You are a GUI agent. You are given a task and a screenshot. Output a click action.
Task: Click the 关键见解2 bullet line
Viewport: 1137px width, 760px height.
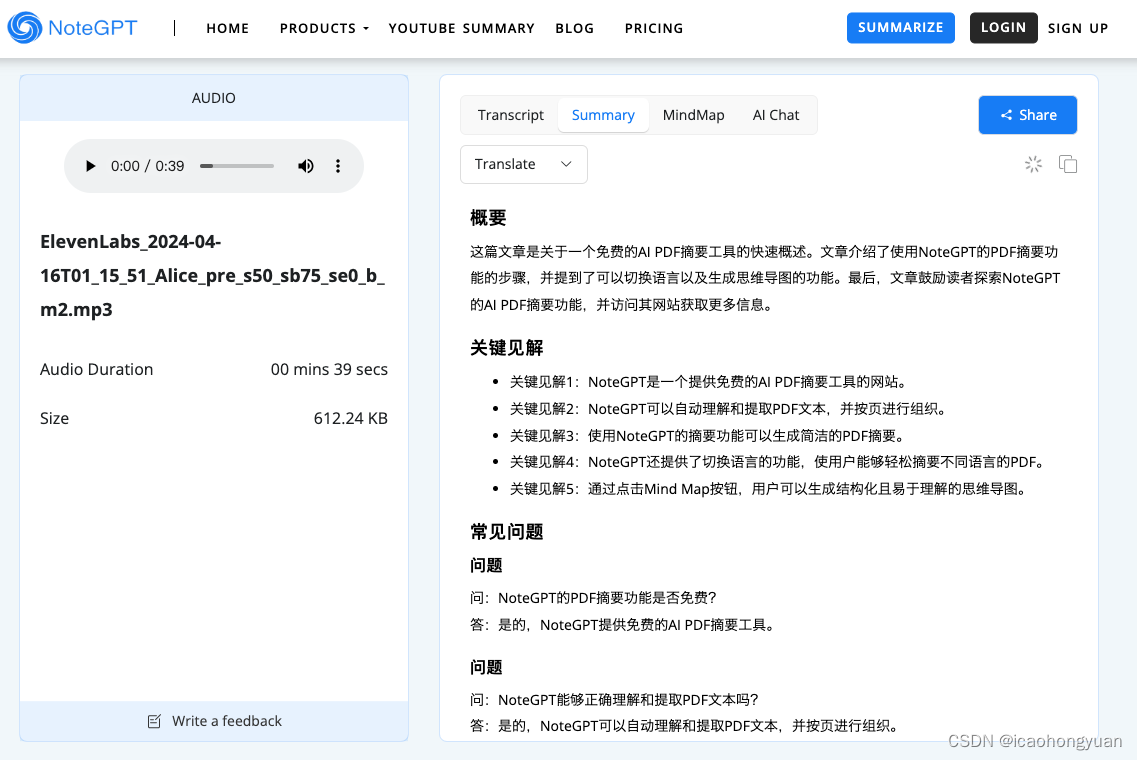tap(728, 409)
